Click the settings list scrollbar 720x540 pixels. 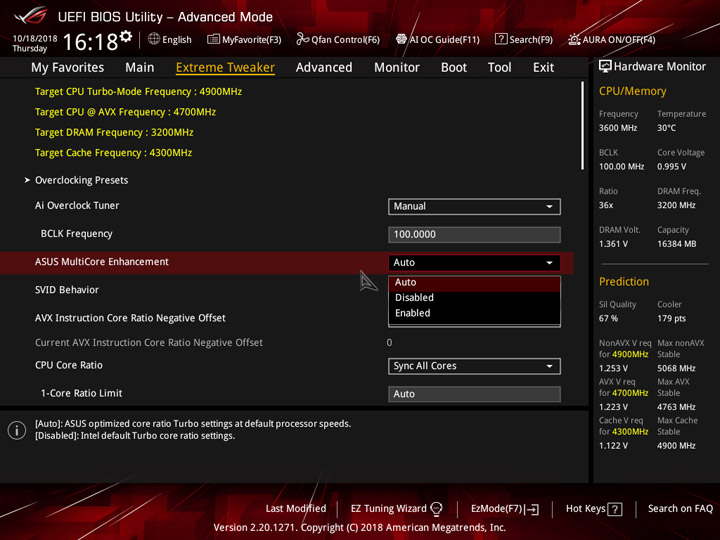click(583, 125)
